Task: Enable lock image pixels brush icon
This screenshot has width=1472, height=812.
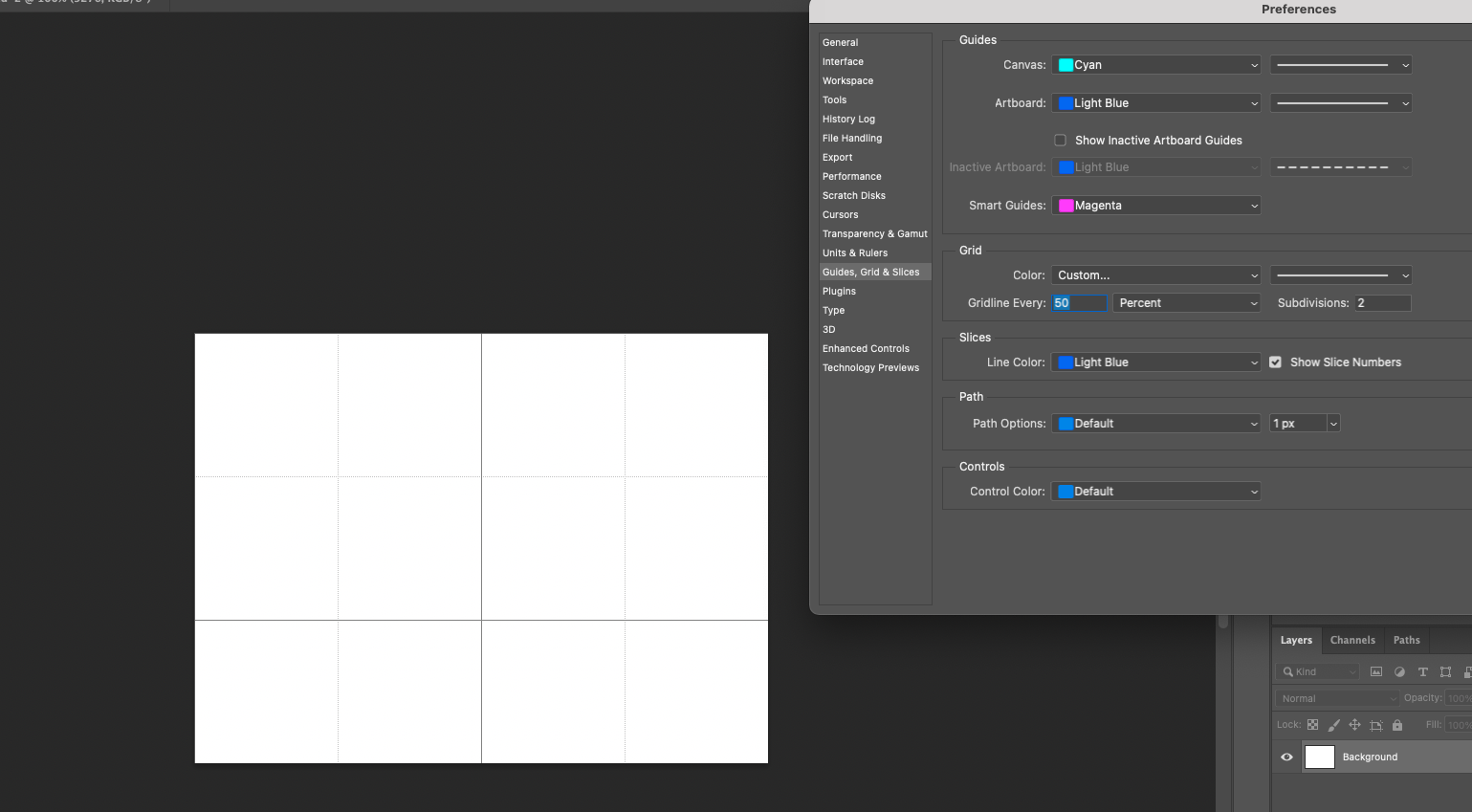Action: [x=1333, y=725]
